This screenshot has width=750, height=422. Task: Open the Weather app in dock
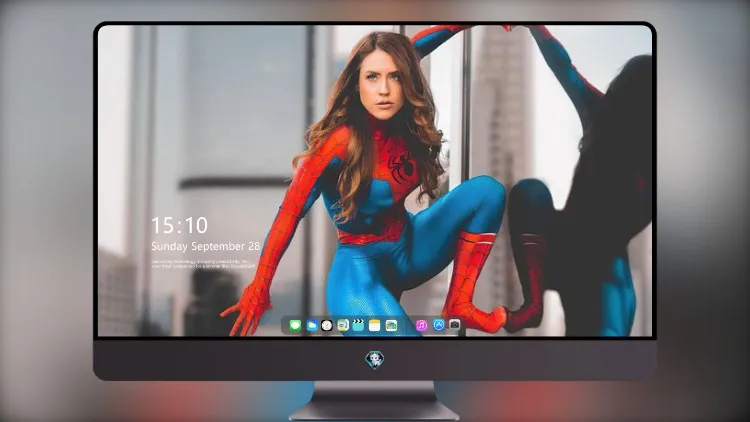[x=311, y=325]
